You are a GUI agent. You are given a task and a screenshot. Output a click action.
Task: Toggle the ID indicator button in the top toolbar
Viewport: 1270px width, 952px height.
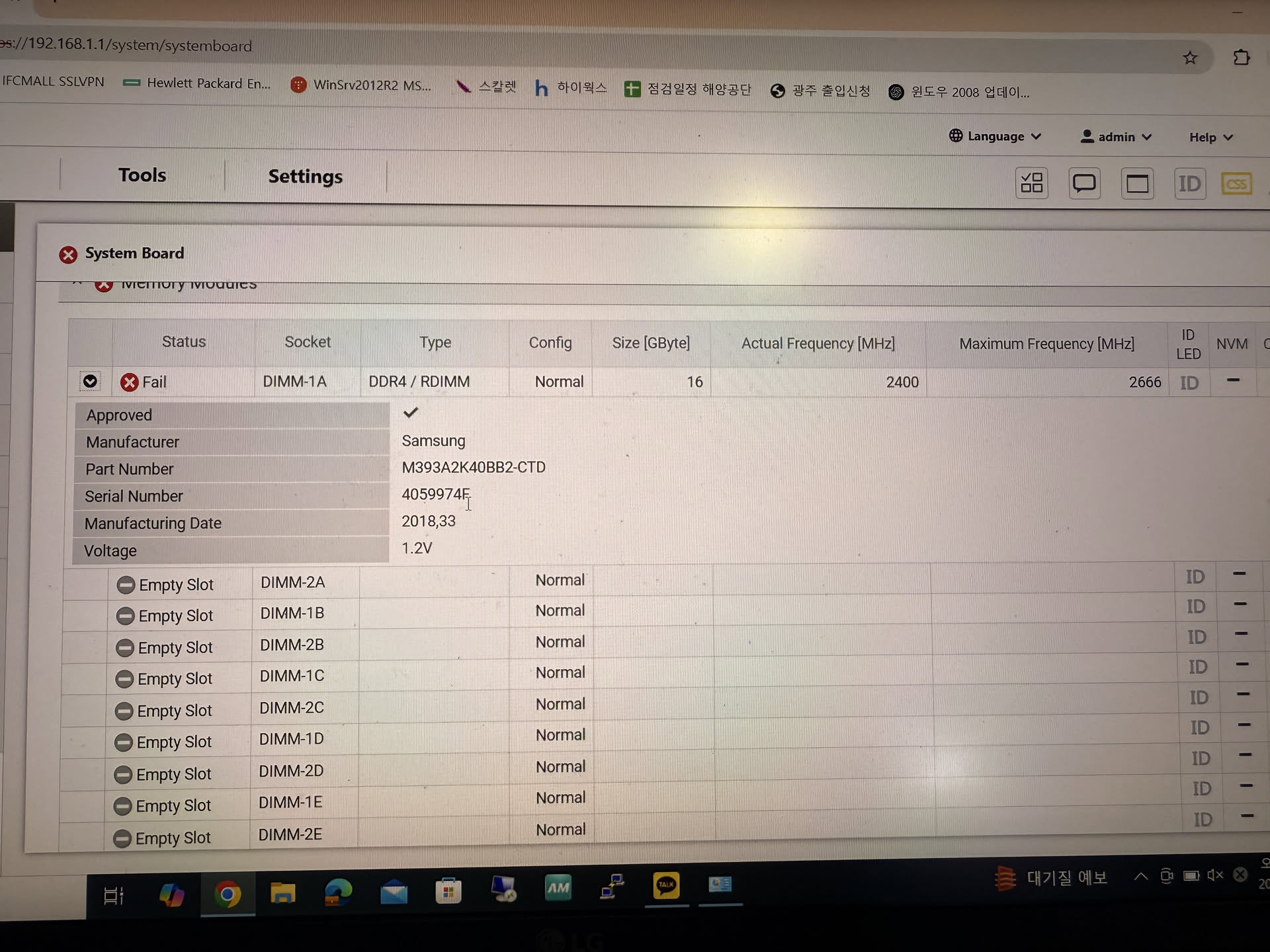tap(1189, 184)
